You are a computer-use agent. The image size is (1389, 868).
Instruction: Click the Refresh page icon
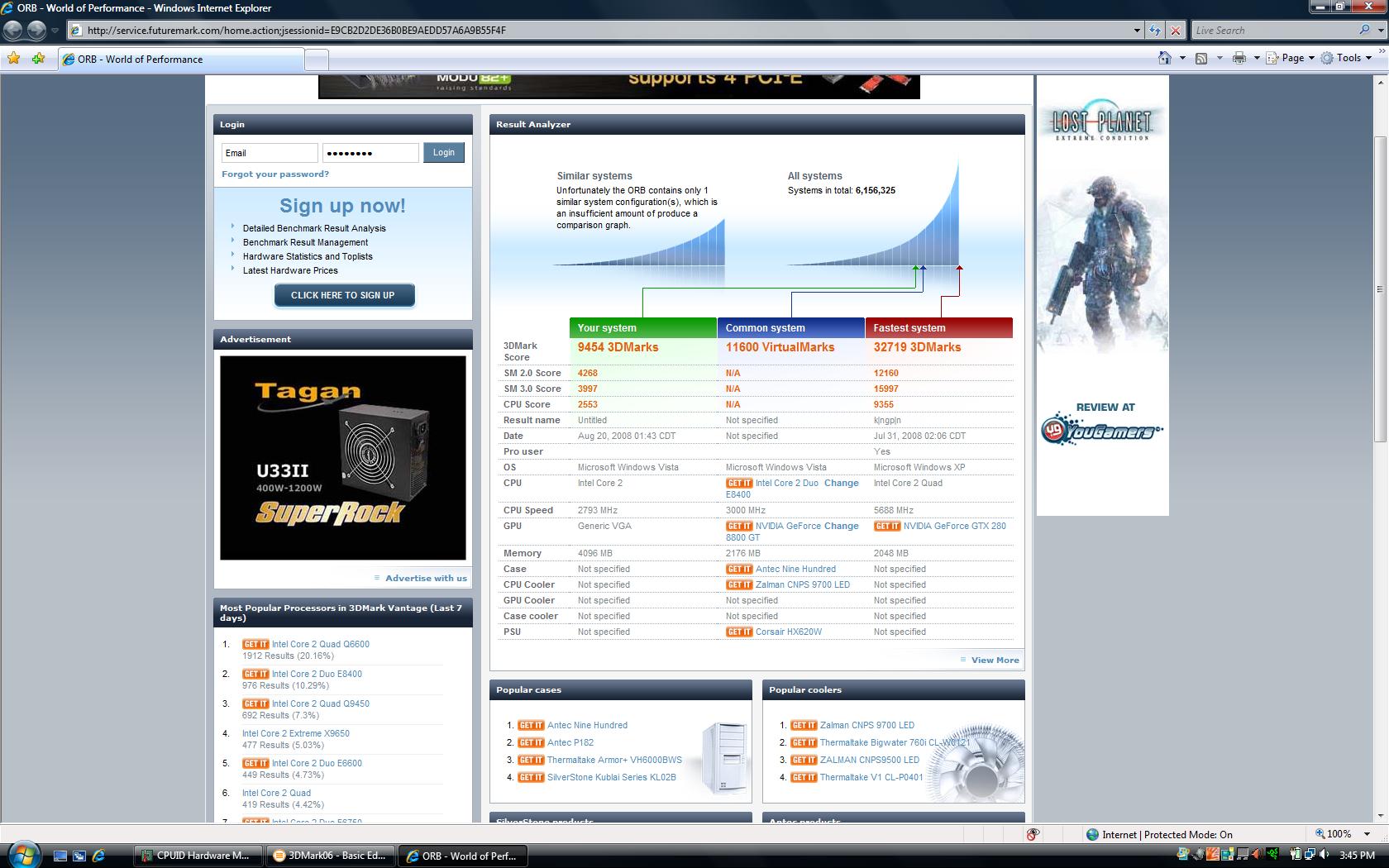1155,31
